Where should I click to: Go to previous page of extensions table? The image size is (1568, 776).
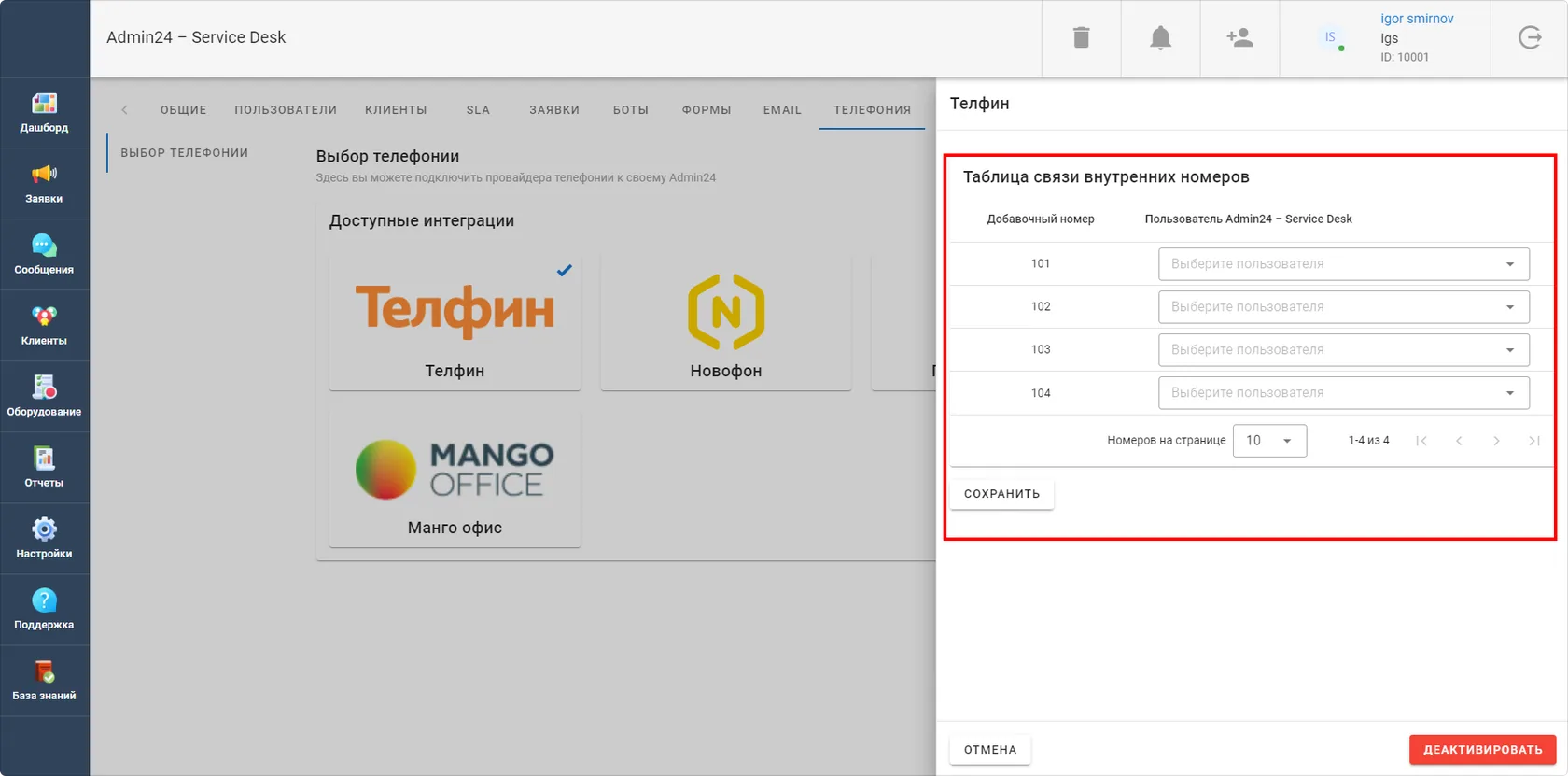(x=1459, y=441)
